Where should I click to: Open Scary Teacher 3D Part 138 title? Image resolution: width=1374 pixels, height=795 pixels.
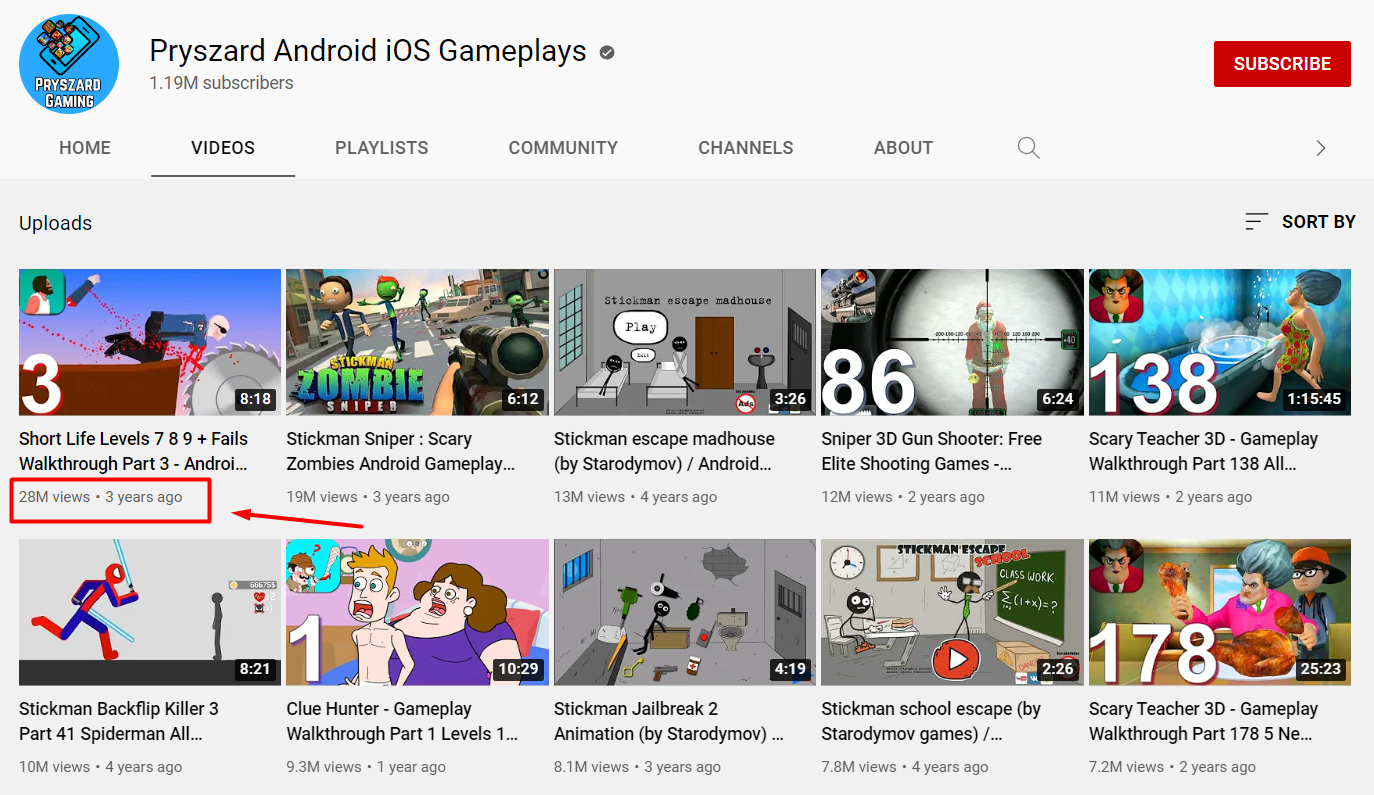tap(1204, 451)
